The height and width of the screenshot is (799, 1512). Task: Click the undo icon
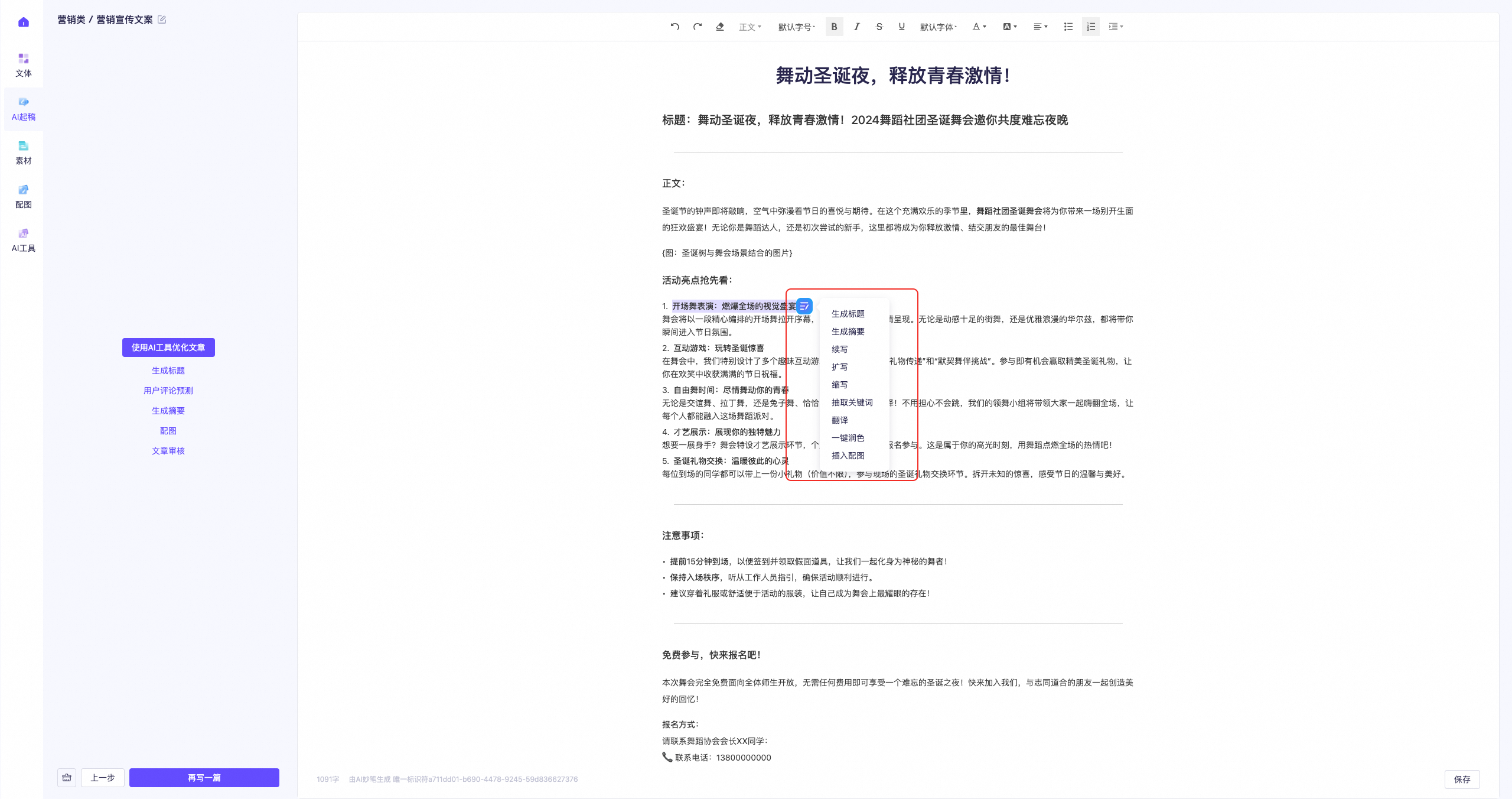coord(675,27)
